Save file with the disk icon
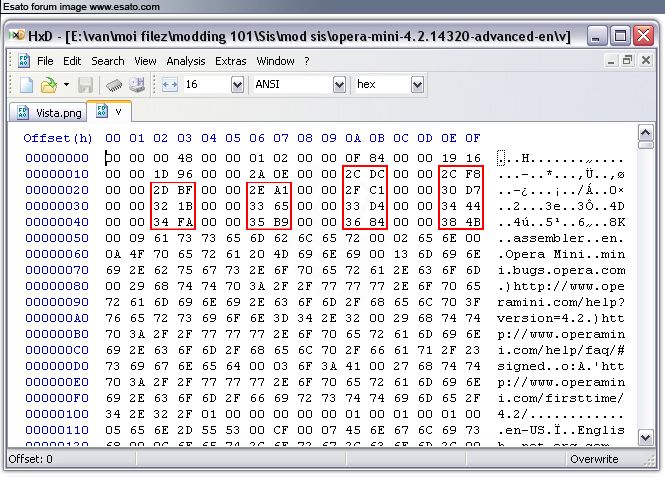665x477 pixels. (85, 85)
